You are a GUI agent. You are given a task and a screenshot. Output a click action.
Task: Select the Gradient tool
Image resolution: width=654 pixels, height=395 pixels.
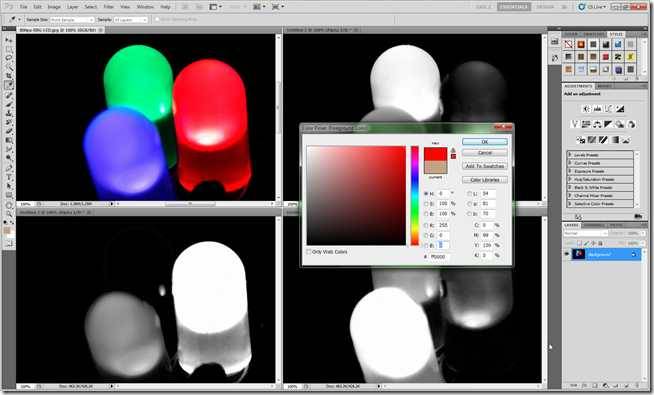click(8, 141)
